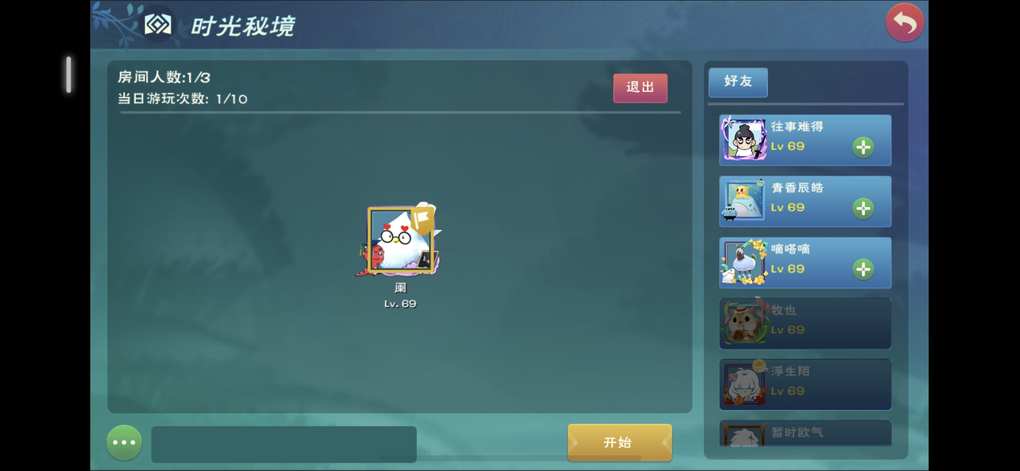Click the red 退出 exit button
Viewport: 1020px width, 471px height.
click(640, 88)
